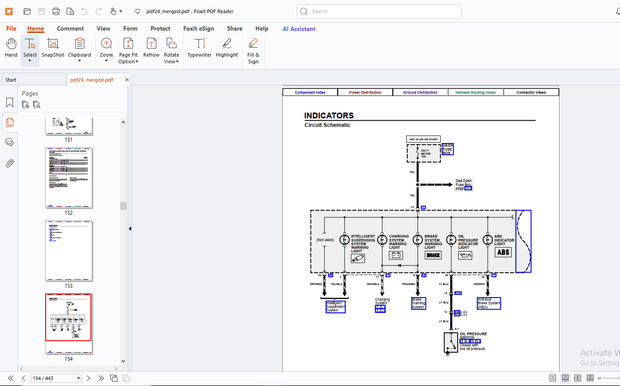Open the Connector Views link
Viewport: 620px width, 386px height.
pyautogui.click(x=531, y=92)
